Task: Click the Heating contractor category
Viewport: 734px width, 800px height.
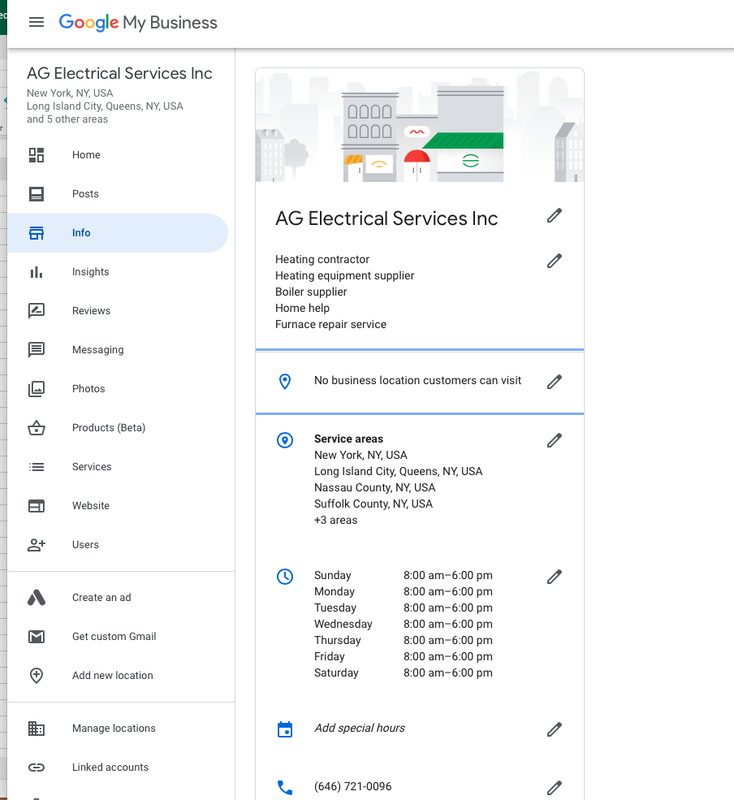Action: 322,259
